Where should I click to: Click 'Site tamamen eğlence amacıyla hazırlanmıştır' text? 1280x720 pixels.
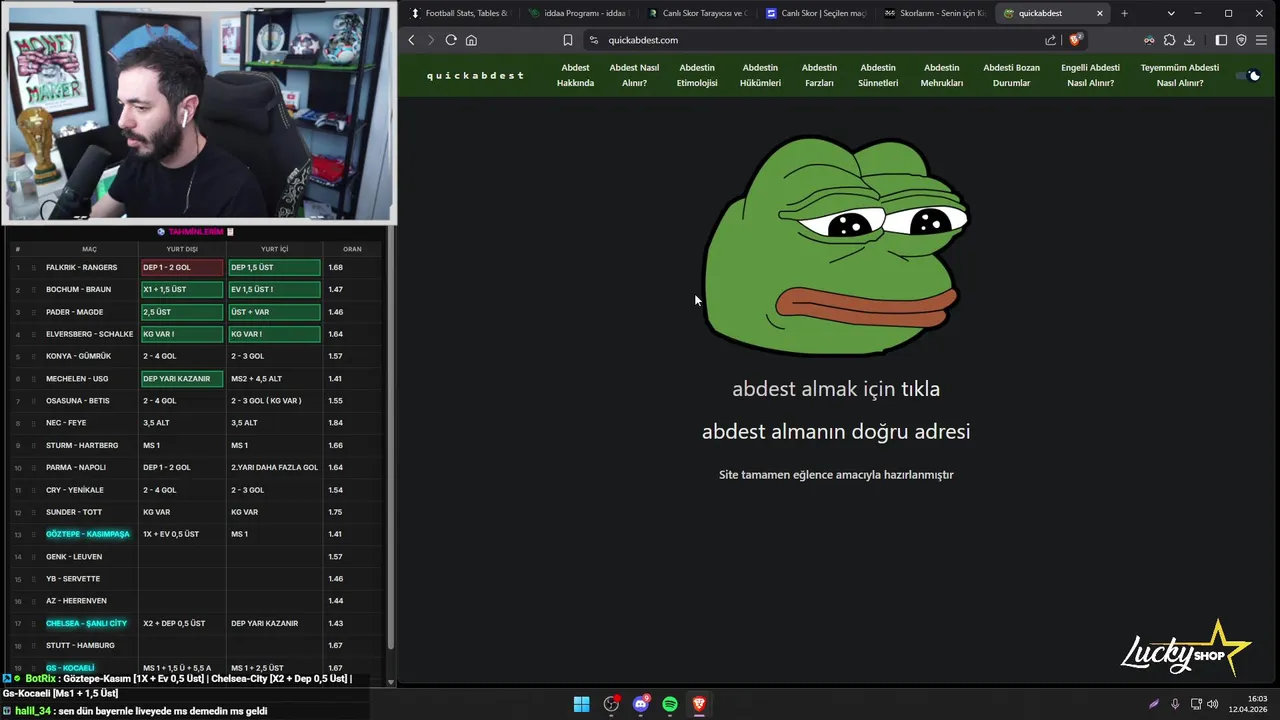coord(836,475)
